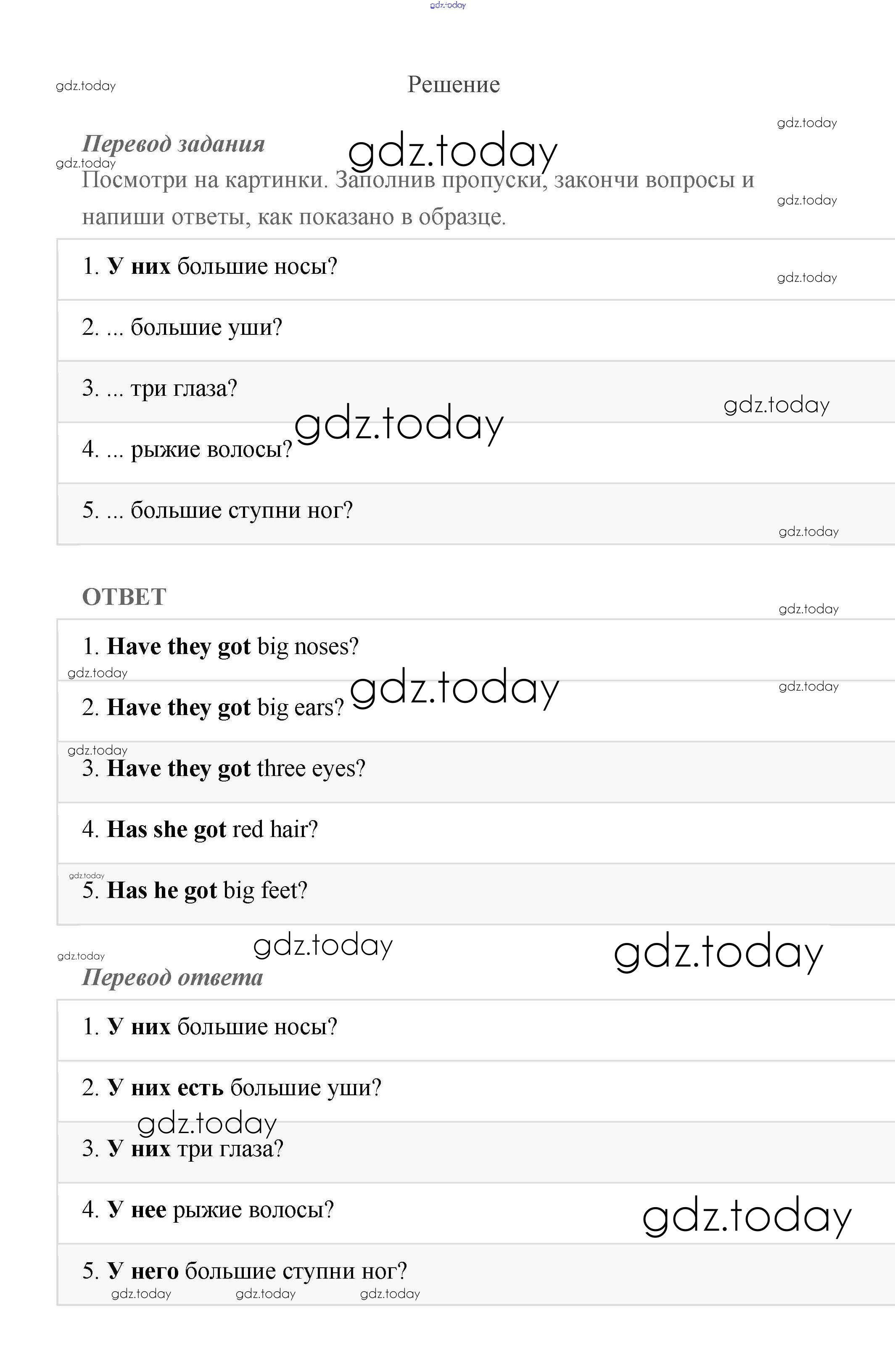The width and height of the screenshot is (895, 1372).
Task: Click the row "У нее рыжие волосы?"
Action: pyautogui.click(x=208, y=1209)
